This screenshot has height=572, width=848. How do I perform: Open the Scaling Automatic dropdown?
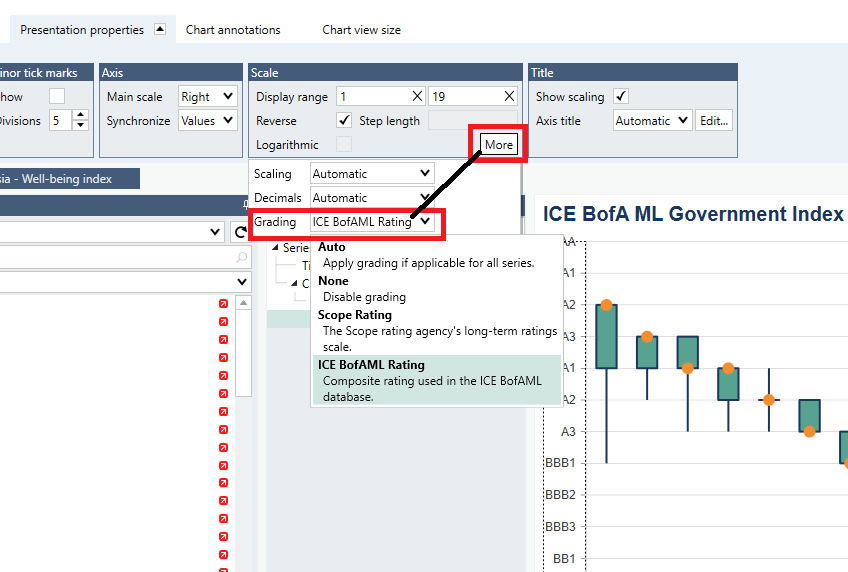tap(372, 174)
